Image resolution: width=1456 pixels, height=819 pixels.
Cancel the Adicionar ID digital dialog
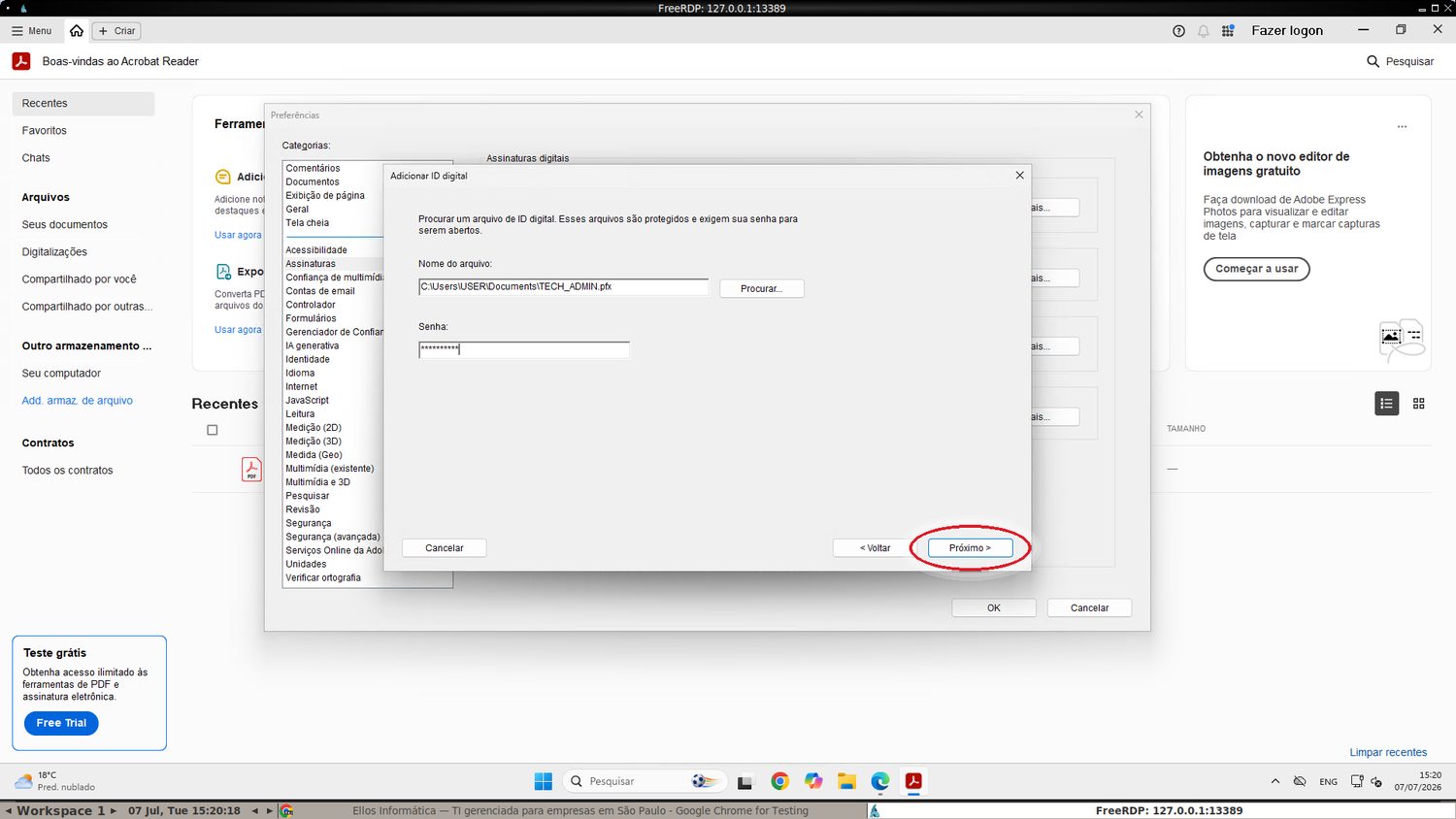(444, 548)
